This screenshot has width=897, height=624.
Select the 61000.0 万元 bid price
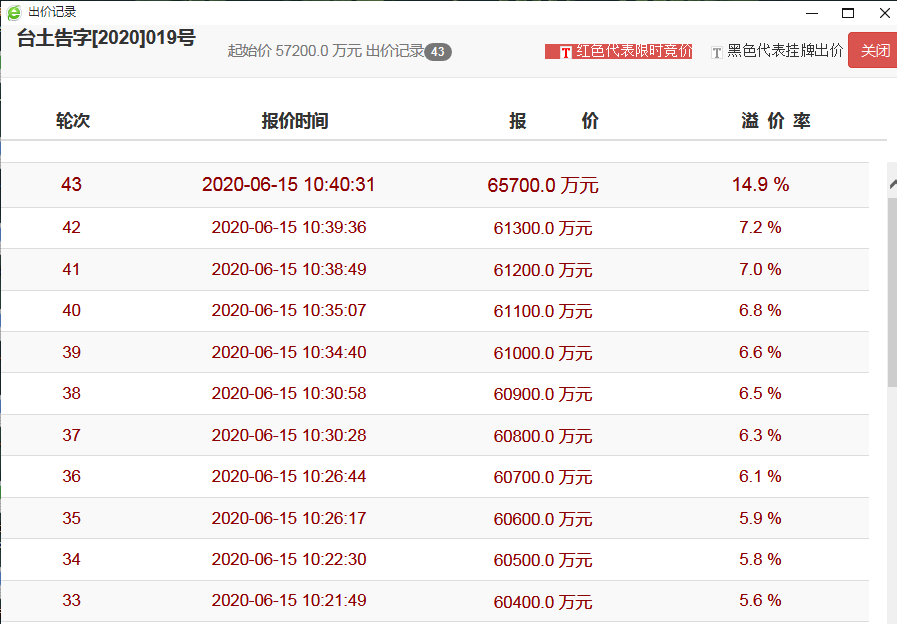point(543,352)
